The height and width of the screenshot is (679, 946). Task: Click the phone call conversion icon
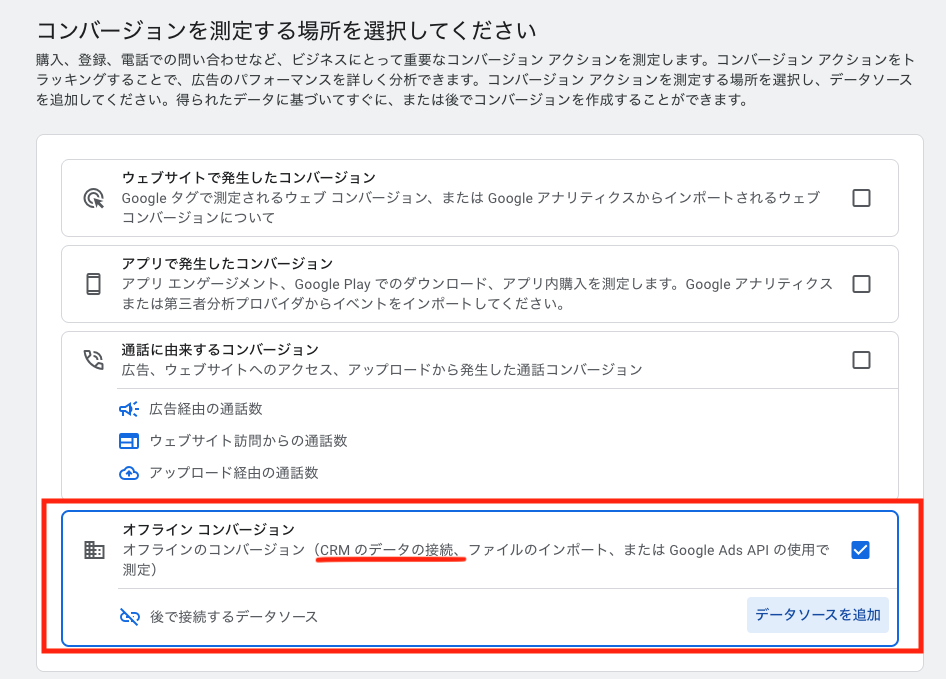(x=94, y=360)
